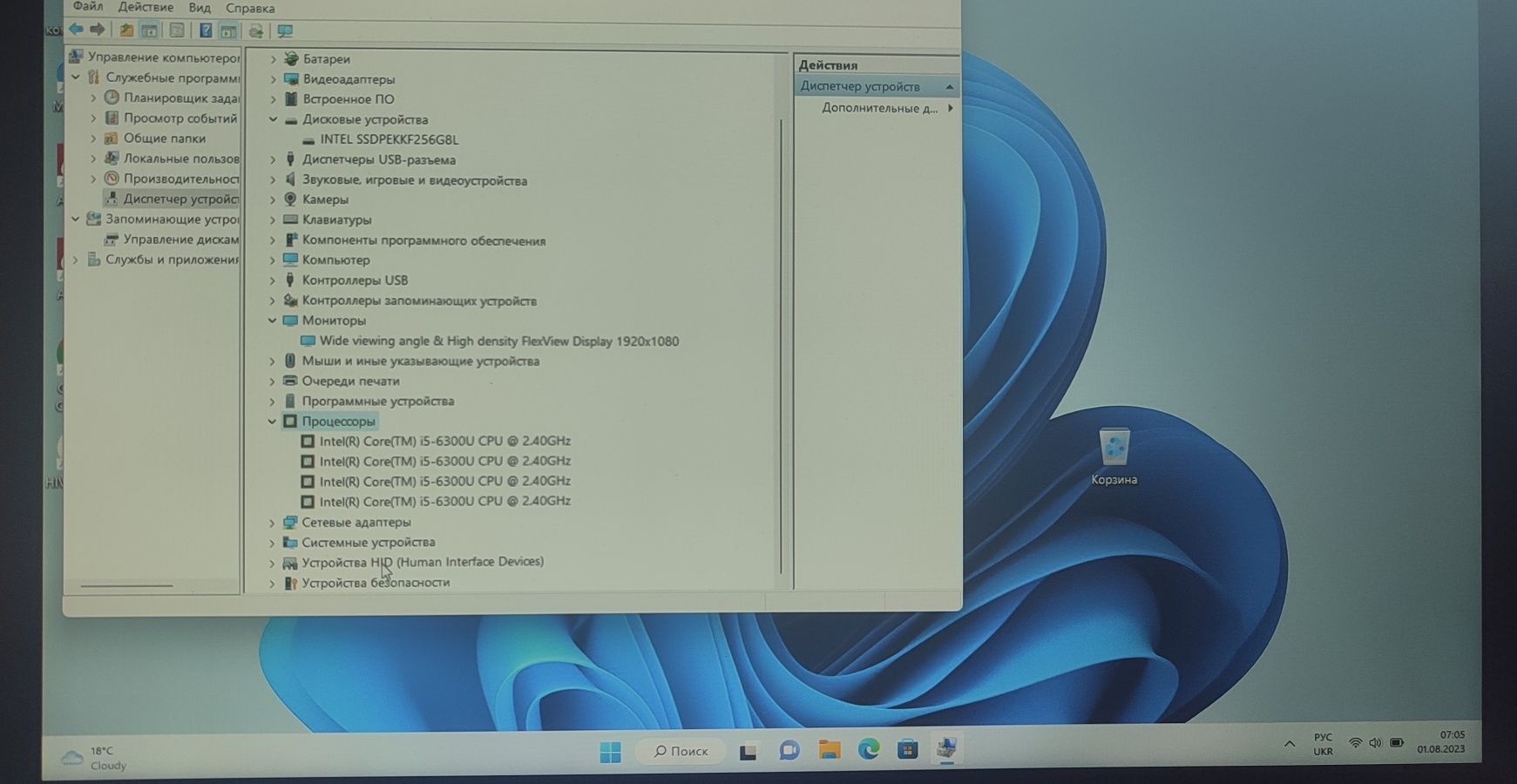1517x784 pixels.
Task: Select Устройства безопасности category
Action: click(376, 583)
